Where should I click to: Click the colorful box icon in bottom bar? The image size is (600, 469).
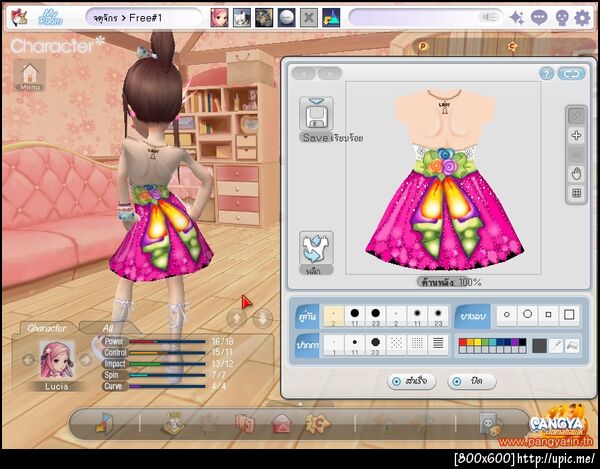[104, 423]
